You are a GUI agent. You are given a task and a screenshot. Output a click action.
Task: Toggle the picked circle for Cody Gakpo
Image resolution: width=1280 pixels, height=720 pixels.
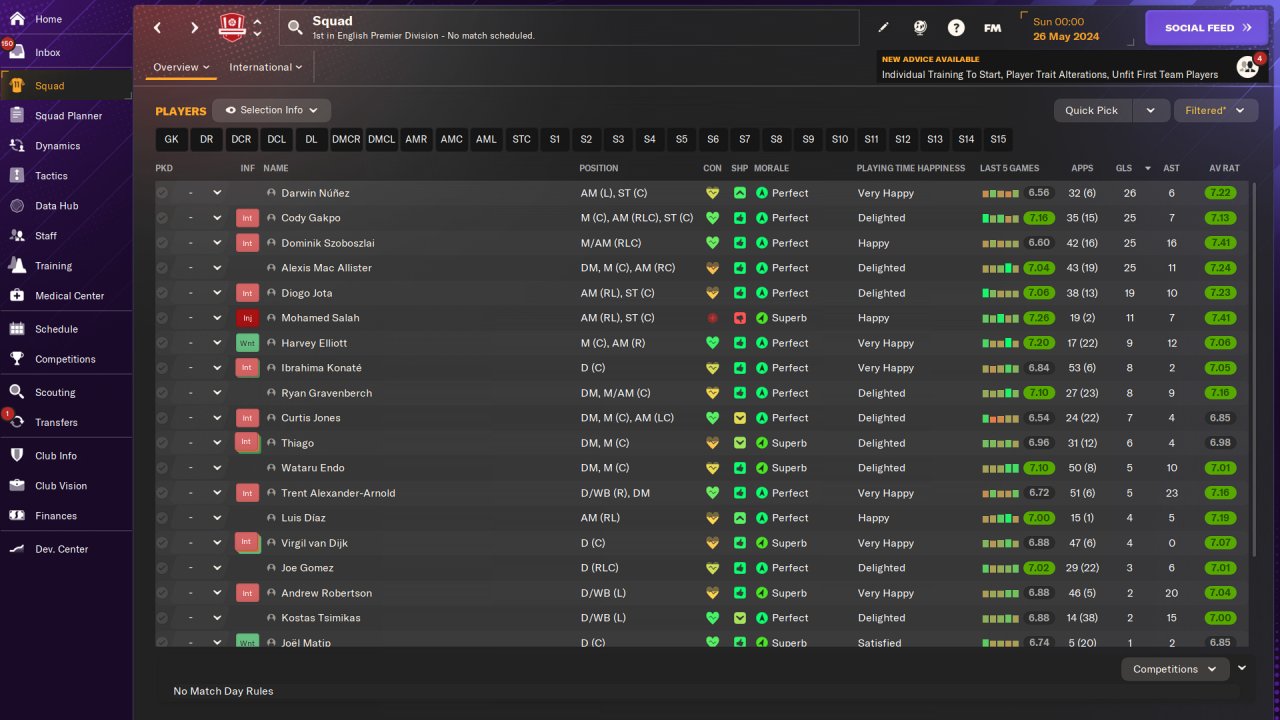162,218
